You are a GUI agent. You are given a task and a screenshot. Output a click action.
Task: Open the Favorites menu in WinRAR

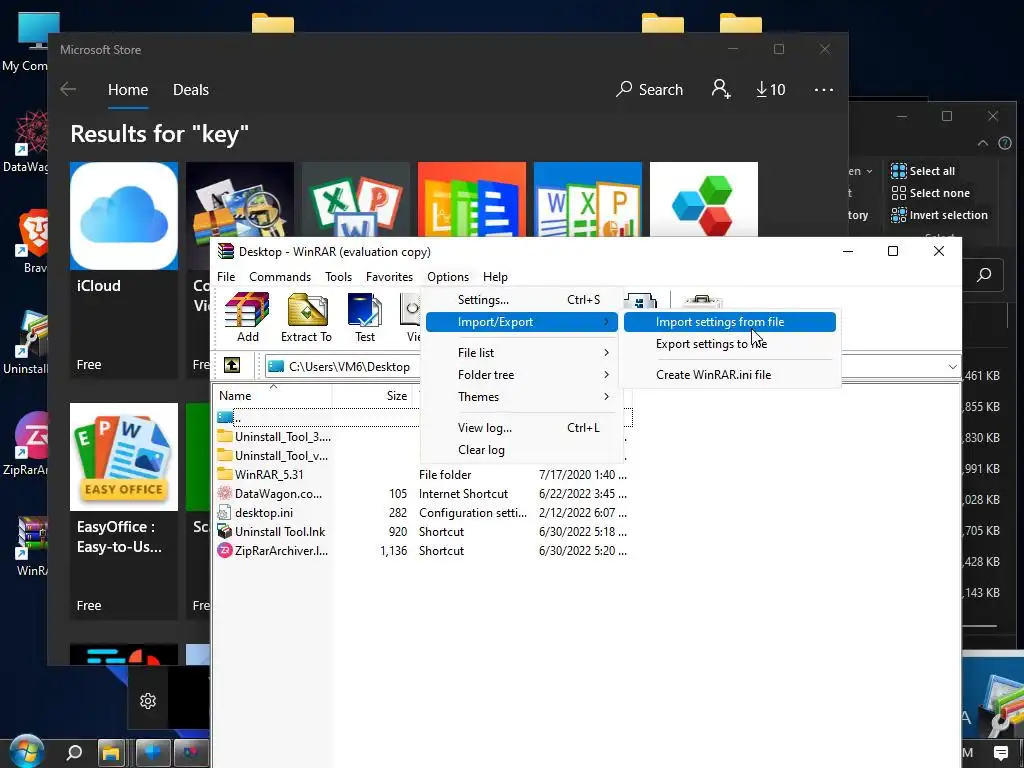click(389, 277)
